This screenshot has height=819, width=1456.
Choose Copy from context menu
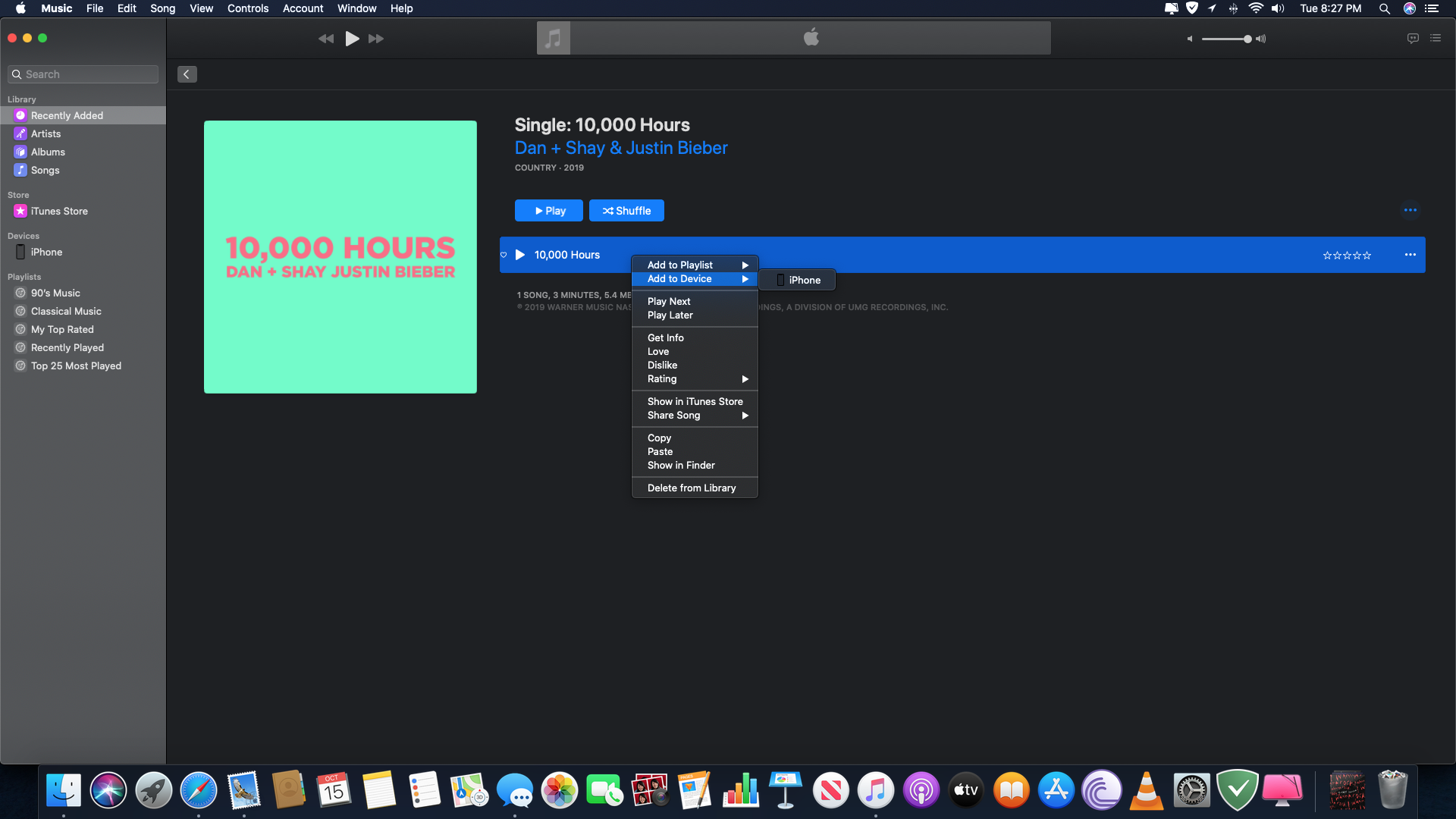point(695,438)
